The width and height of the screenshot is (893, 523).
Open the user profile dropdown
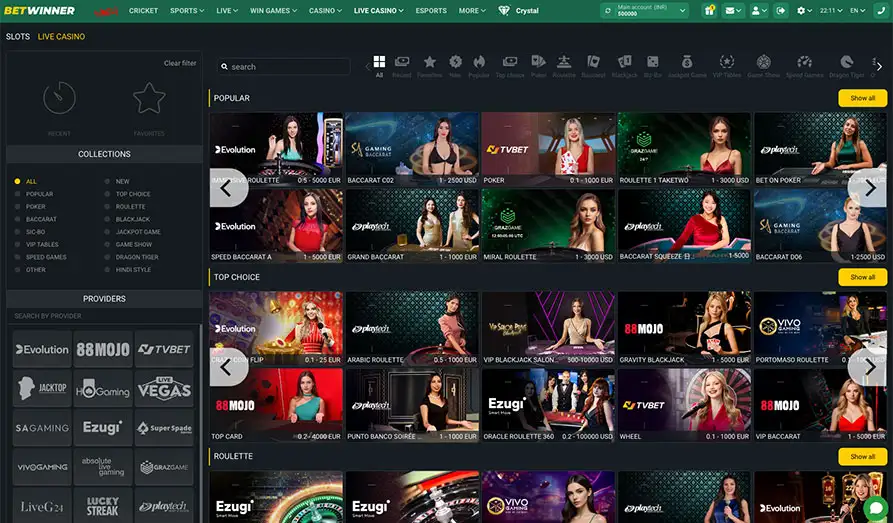click(x=759, y=10)
